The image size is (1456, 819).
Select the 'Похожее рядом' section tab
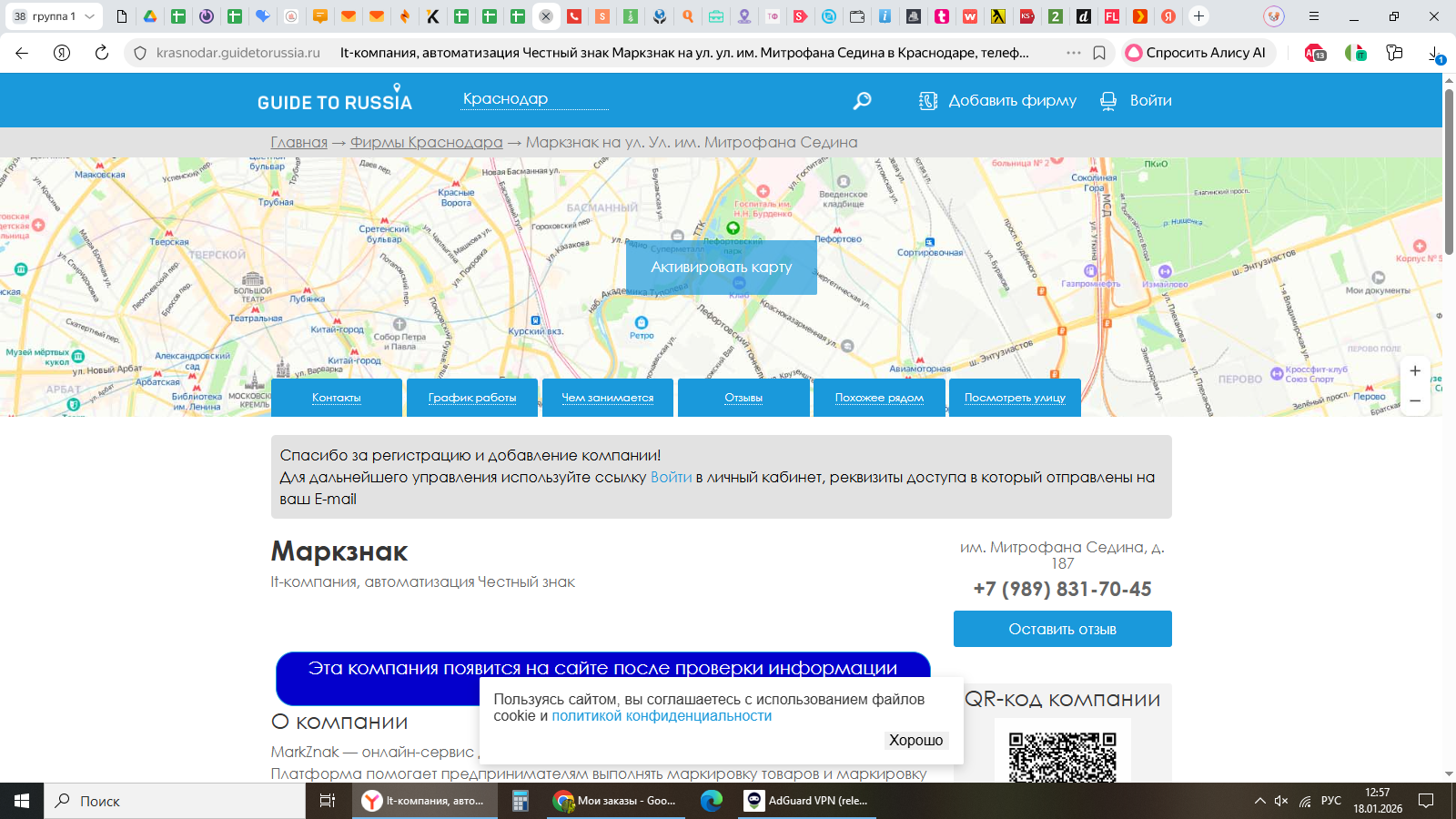click(x=879, y=398)
